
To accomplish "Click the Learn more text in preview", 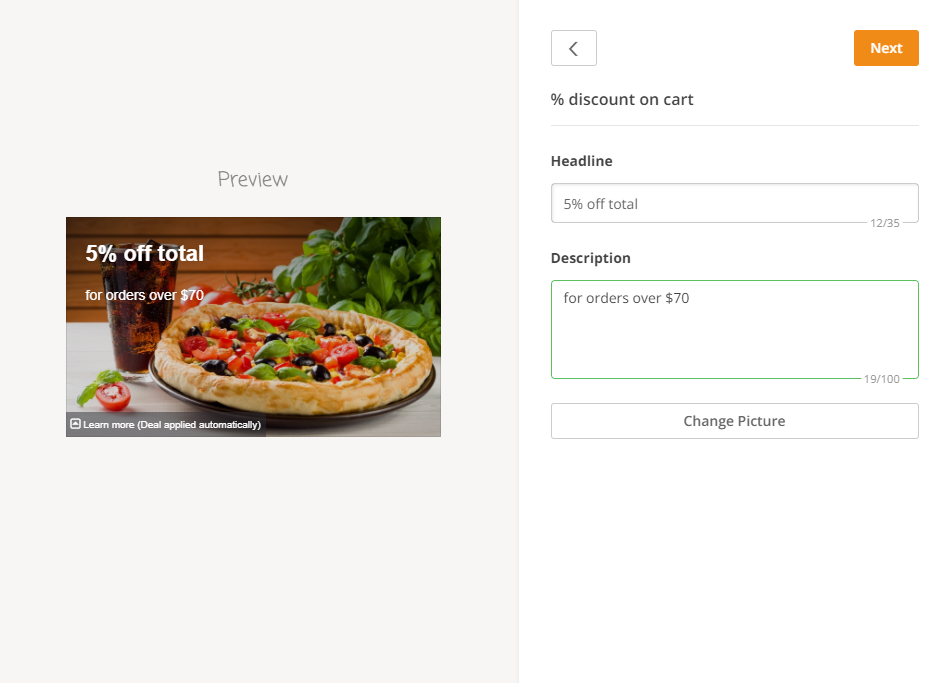I will point(108,425).
